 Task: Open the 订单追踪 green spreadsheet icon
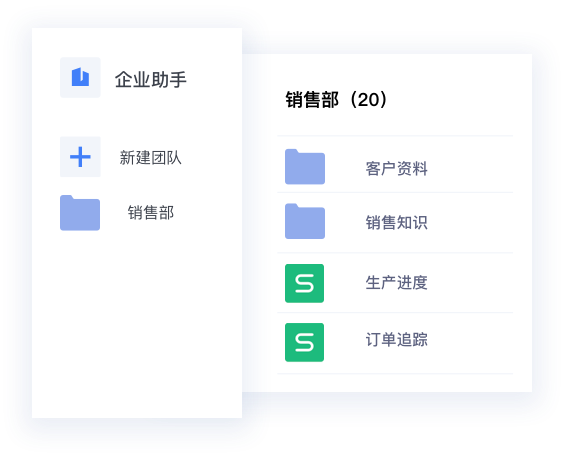304,343
